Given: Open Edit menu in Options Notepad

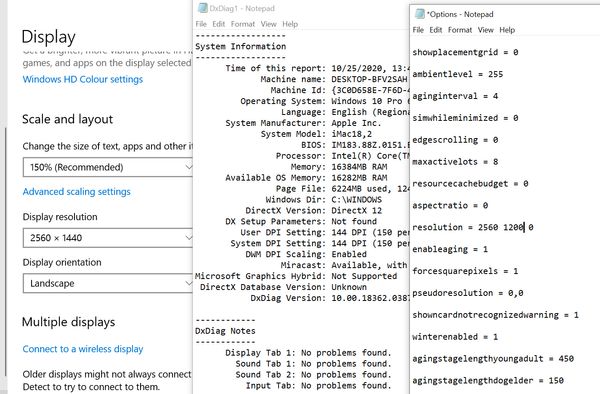Looking at the screenshot, I should click(x=435, y=30).
